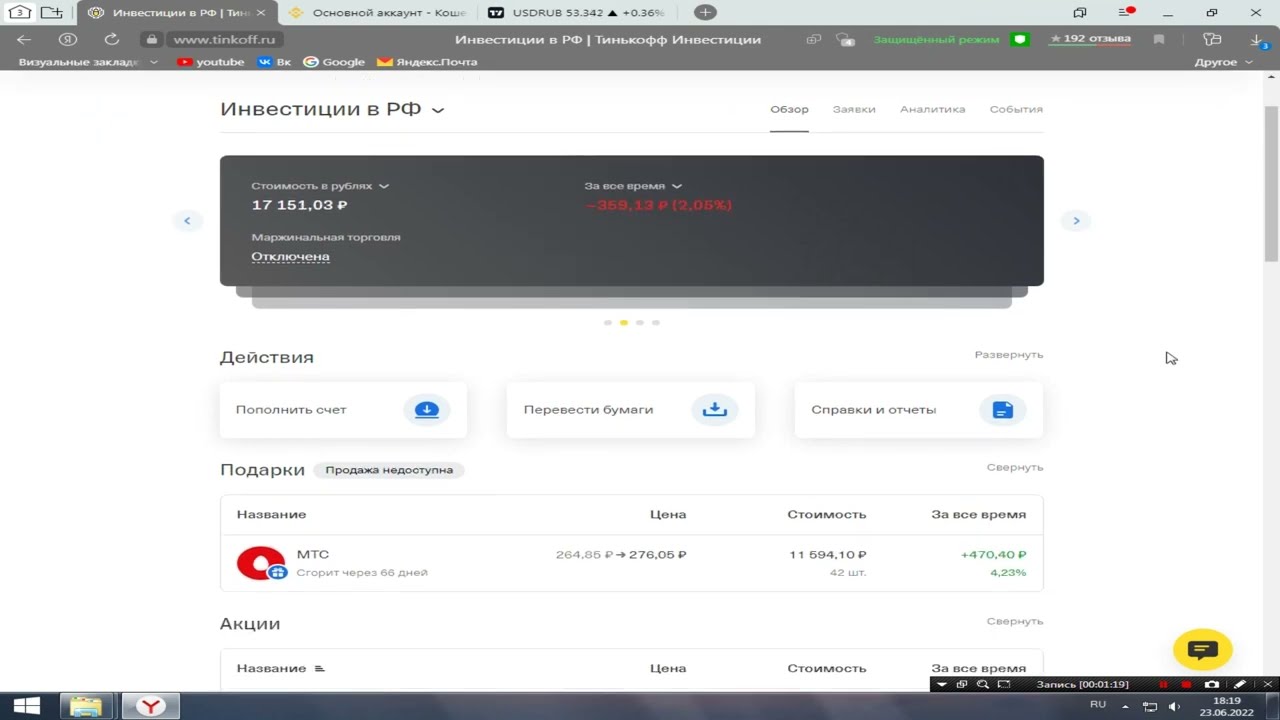Pause the screen recording

click(x=1163, y=684)
